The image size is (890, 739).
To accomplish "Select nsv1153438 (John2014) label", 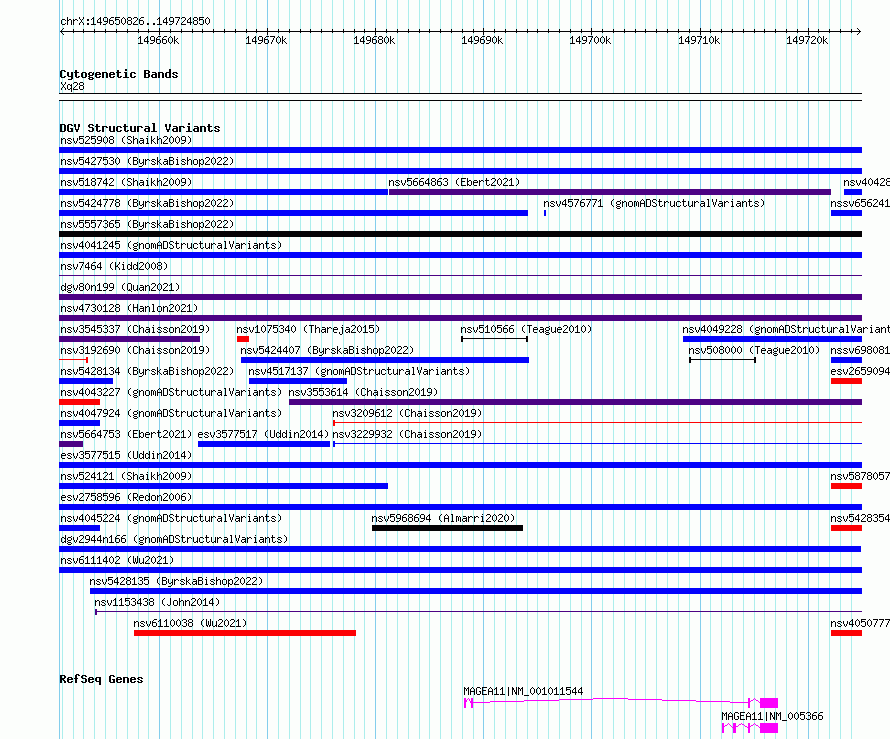I will 157,602.
